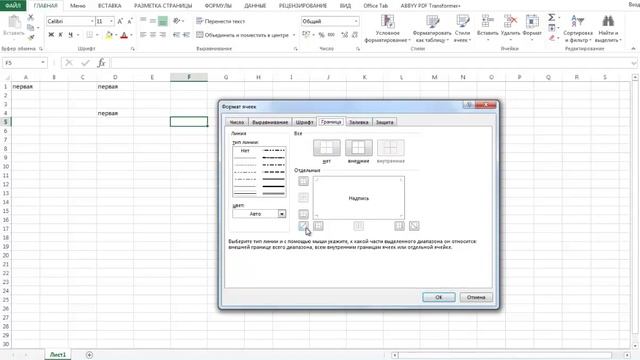The height and width of the screenshot is (360, 640).
Task: Open 'Условное форматирование' dropdown
Action: 387,29
